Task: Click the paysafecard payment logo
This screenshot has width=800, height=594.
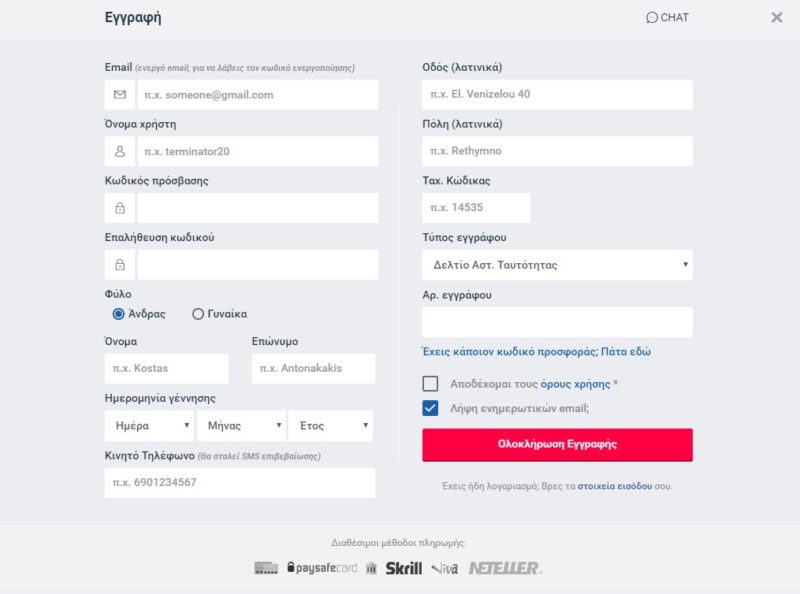Action: [322, 567]
